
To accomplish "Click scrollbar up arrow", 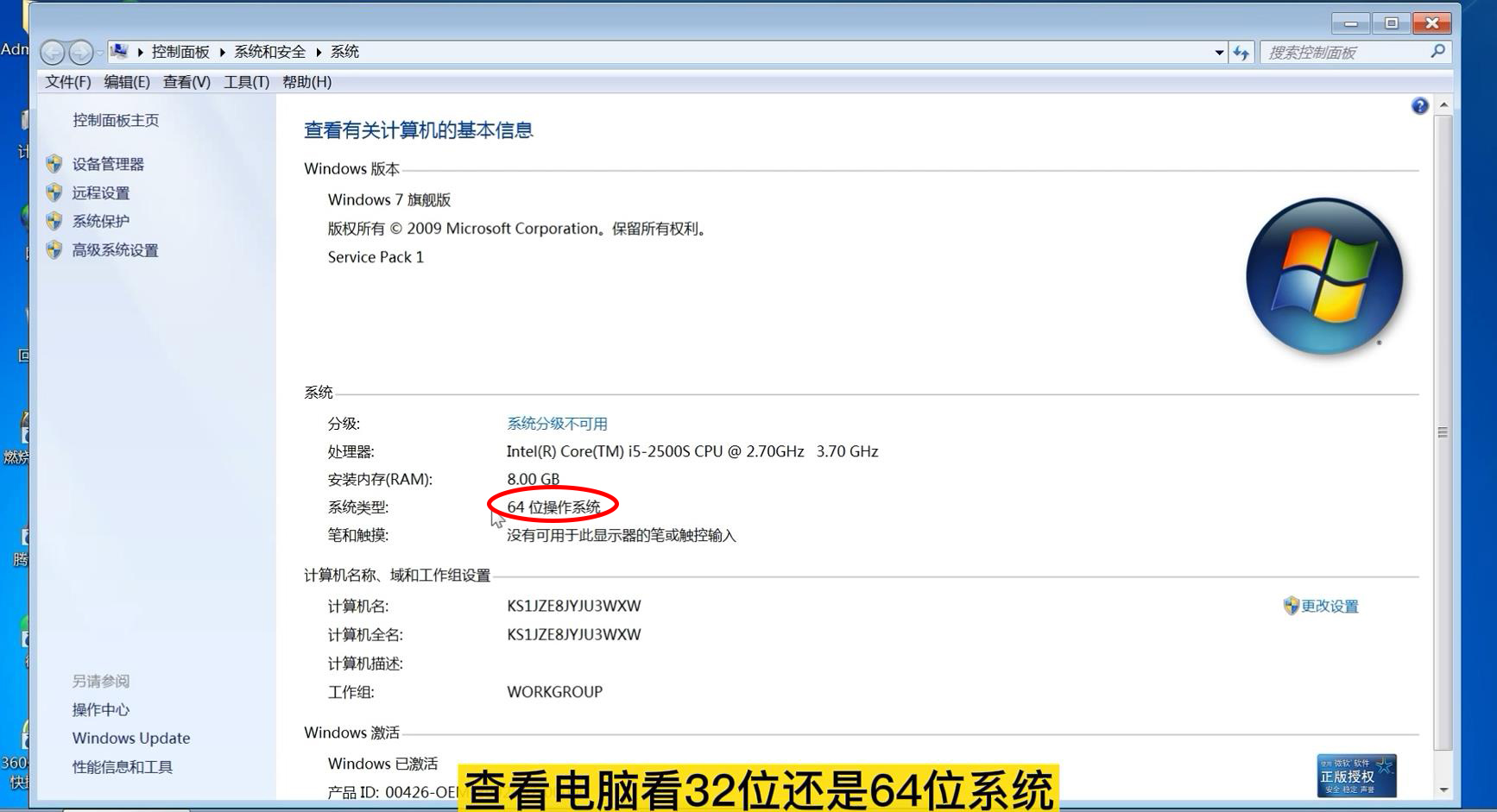I will coord(1443,105).
